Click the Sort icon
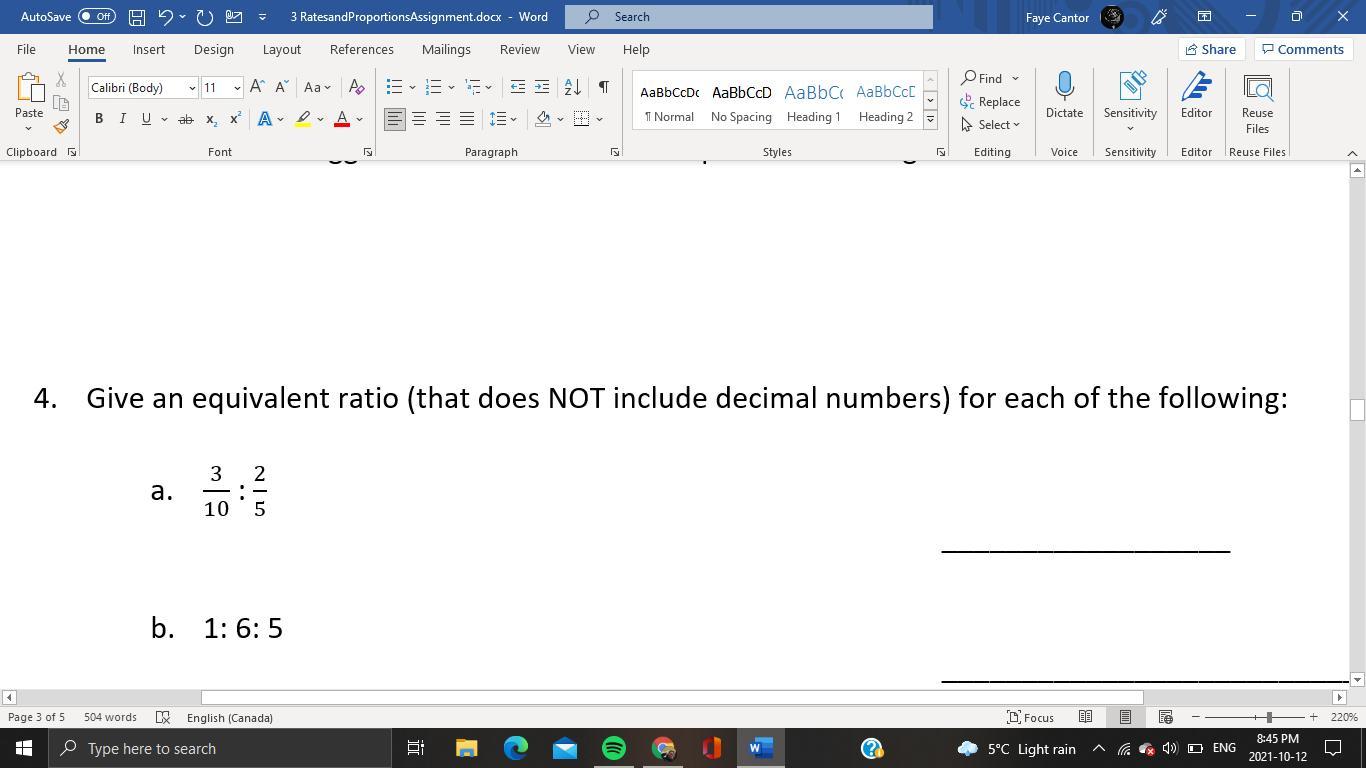This screenshot has height=768, width=1366. tap(573, 88)
